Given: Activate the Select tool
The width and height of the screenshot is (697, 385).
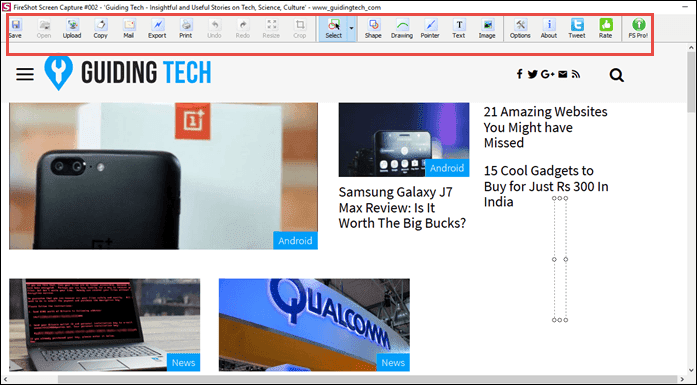Looking at the screenshot, I should [x=333, y=28].
